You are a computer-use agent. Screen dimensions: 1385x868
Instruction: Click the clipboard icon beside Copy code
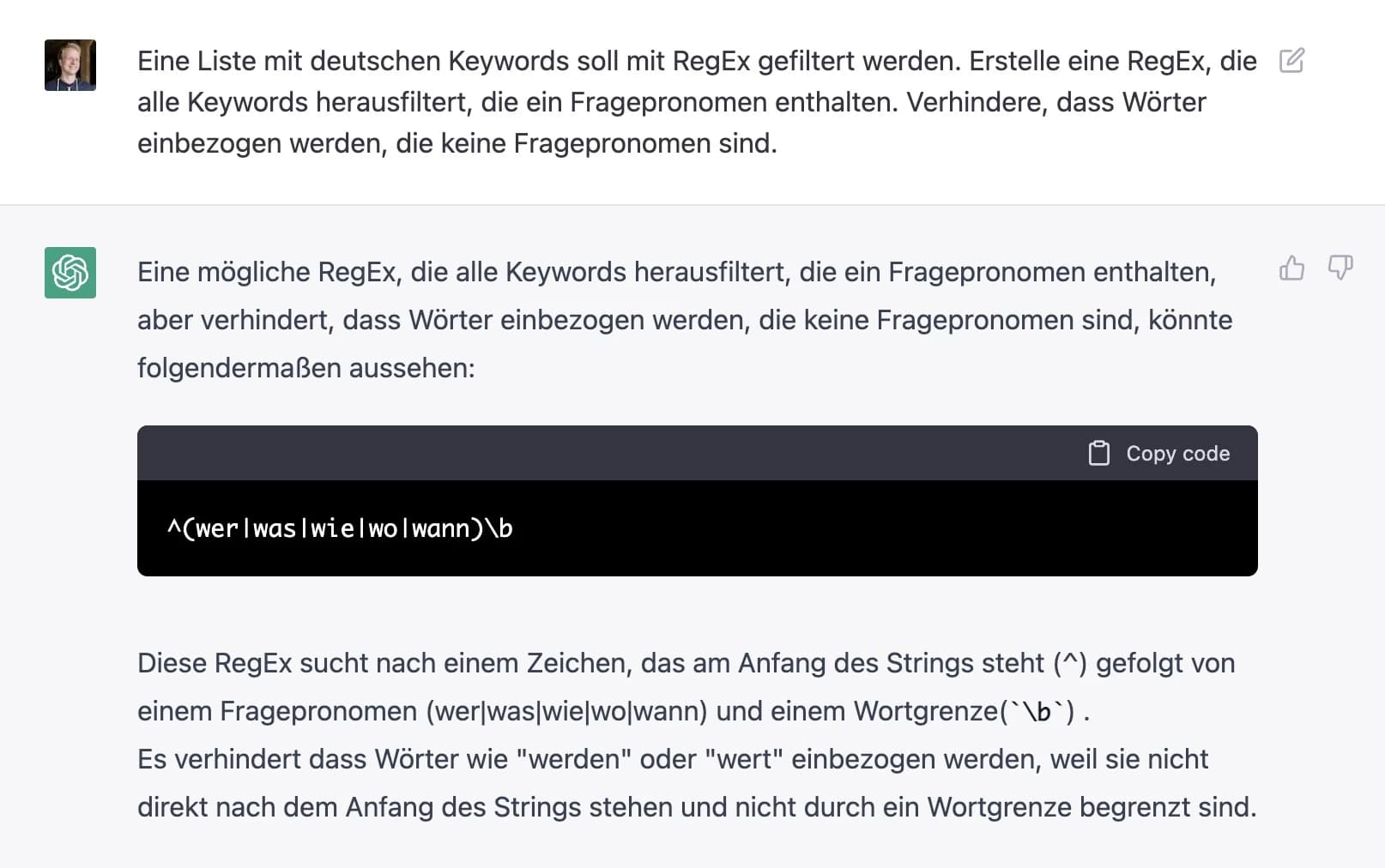tap(1099, 453)
